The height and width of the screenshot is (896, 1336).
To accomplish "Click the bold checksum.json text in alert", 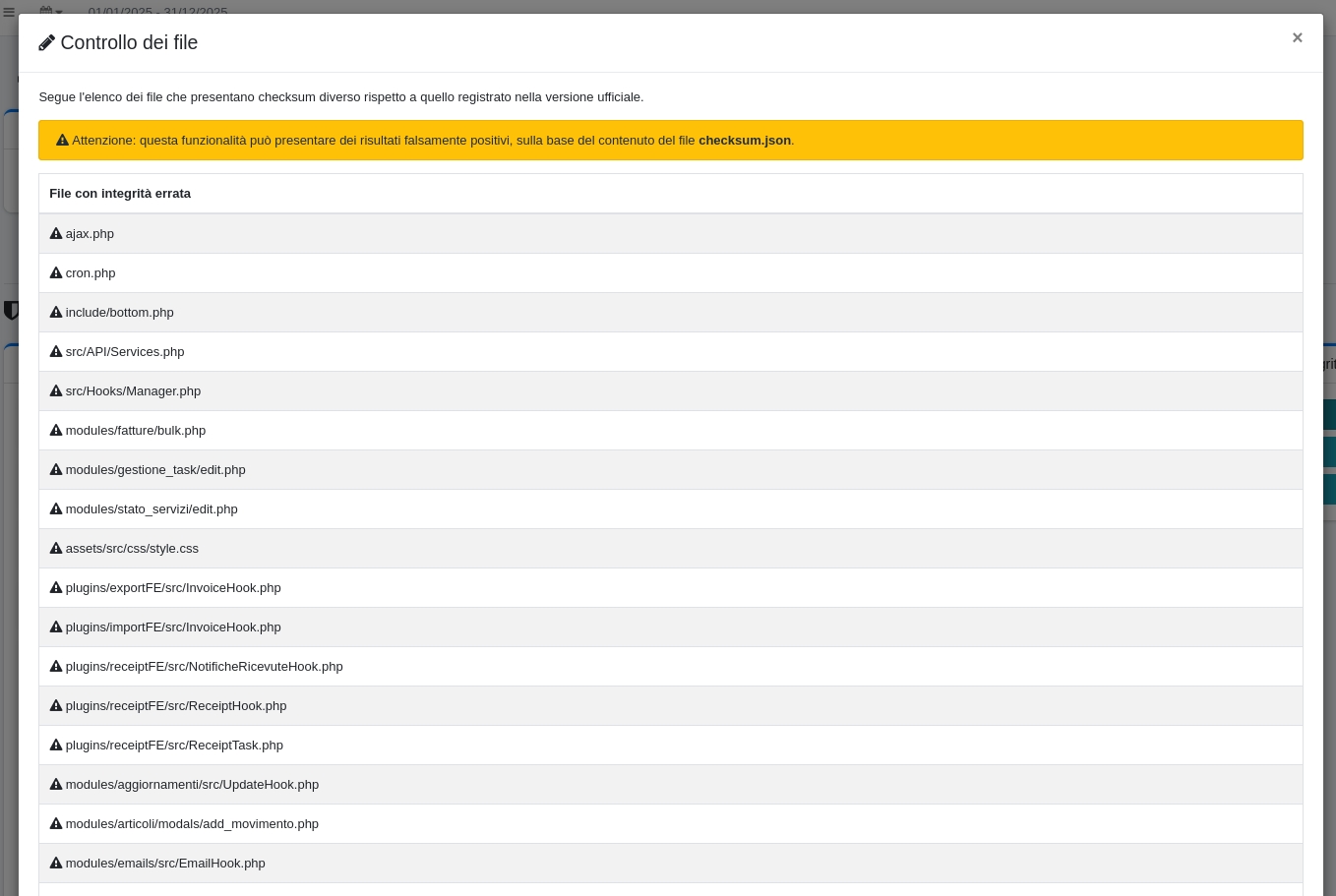I will click(744, 141).
